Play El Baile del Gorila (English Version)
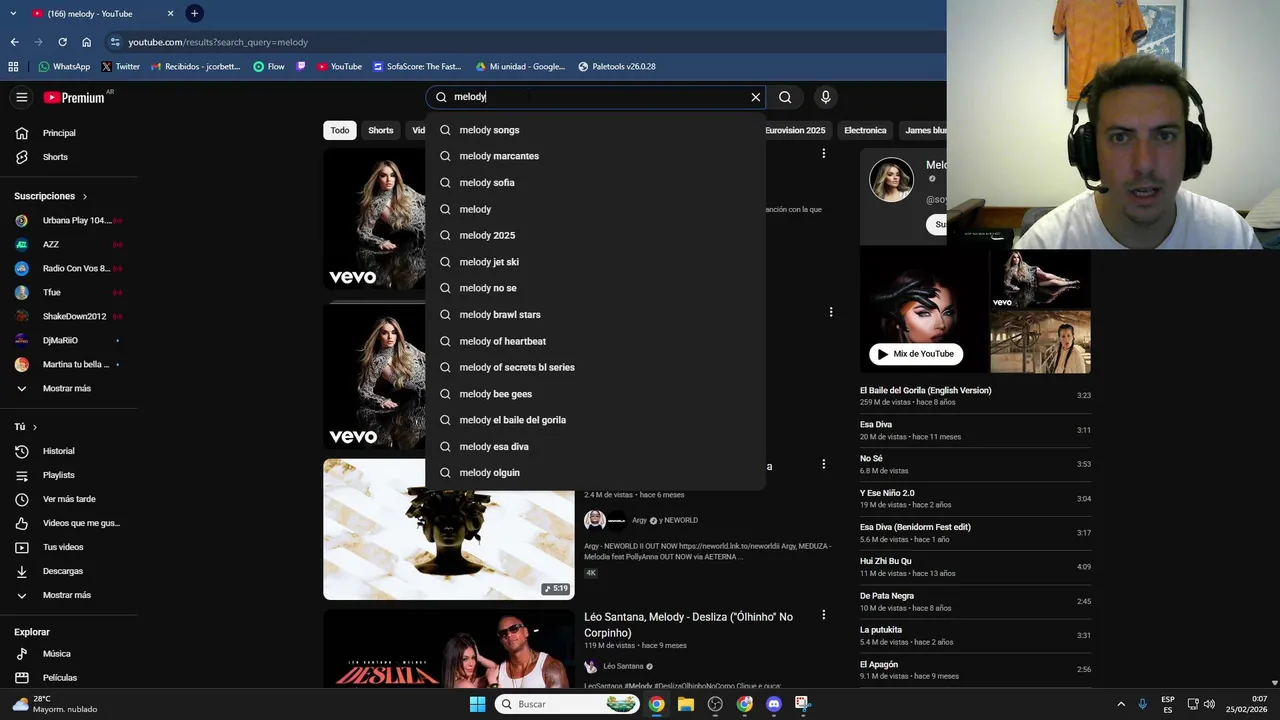Viewport: 1280px width, 720px height. pos(975,396)
